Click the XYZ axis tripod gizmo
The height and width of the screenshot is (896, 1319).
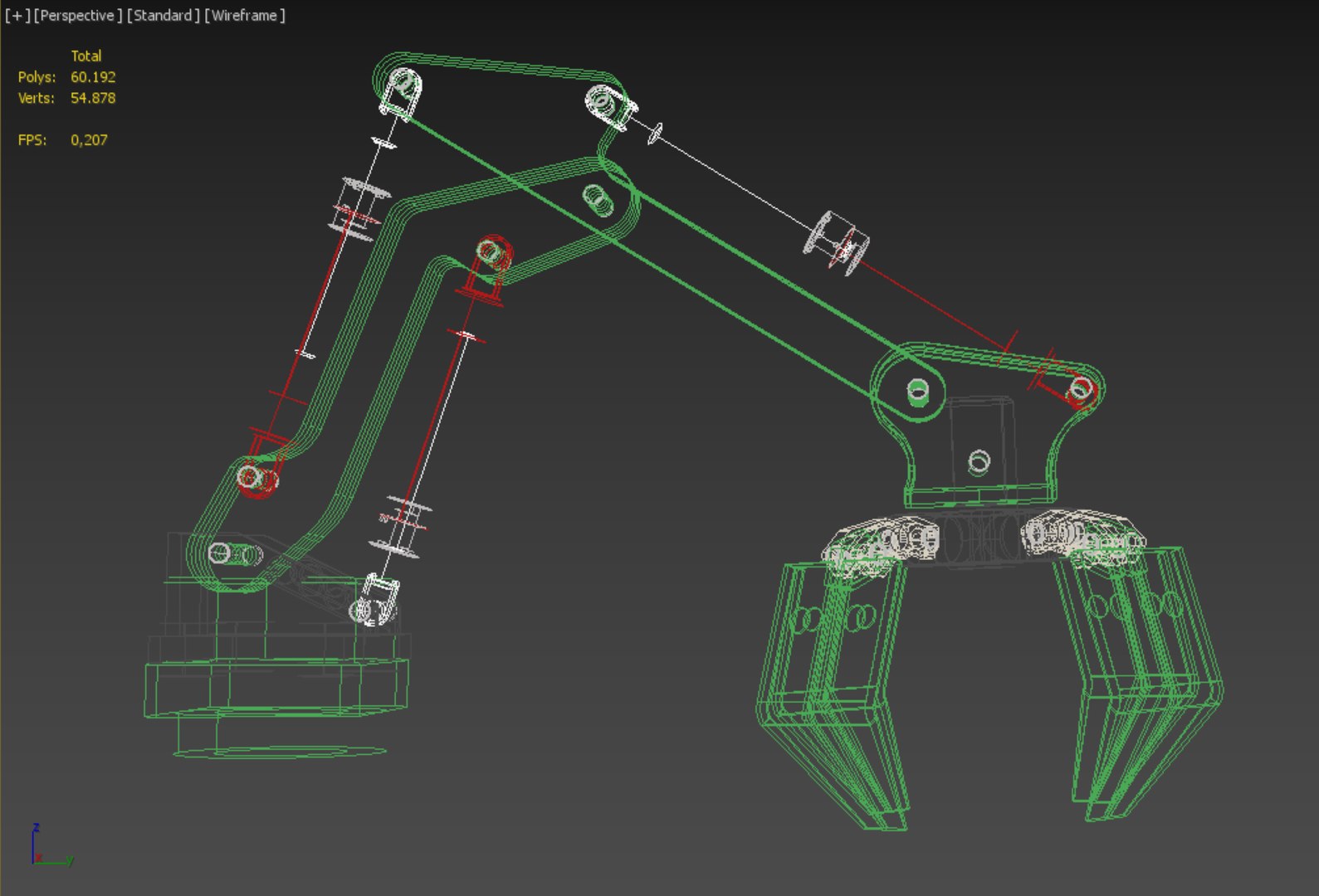[51, 846]
